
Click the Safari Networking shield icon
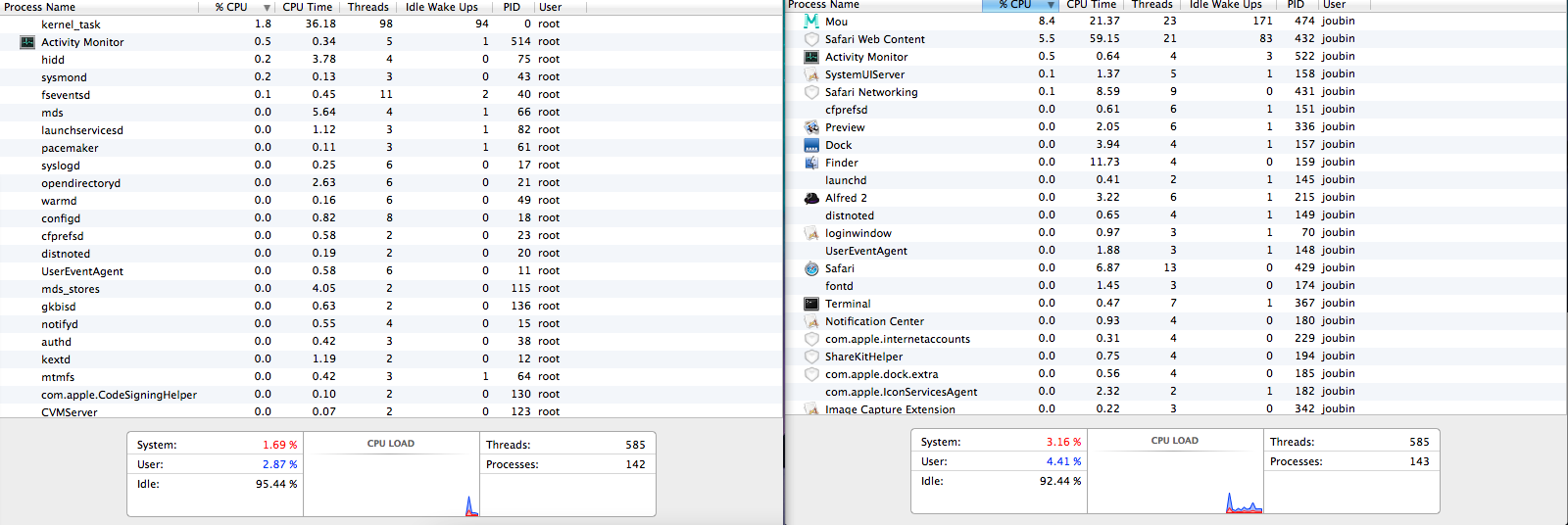tap(811, 92)
